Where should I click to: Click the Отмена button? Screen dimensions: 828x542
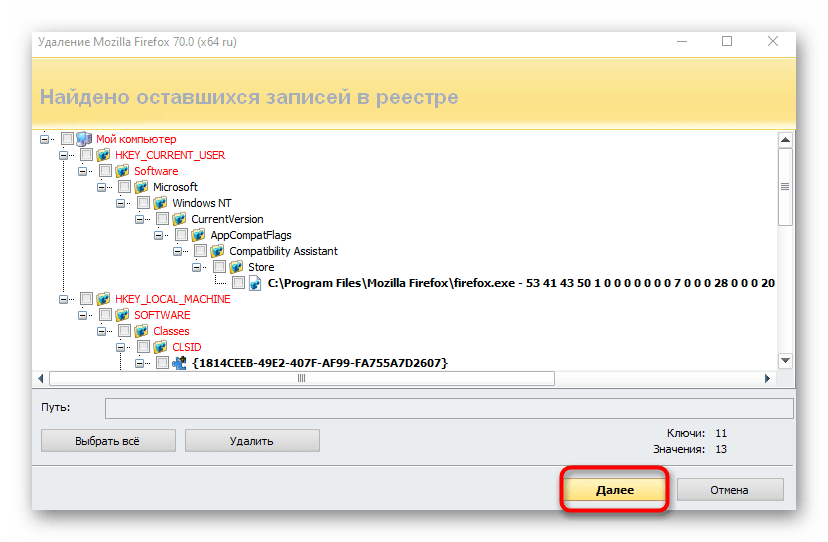click(x=730, y=490)
